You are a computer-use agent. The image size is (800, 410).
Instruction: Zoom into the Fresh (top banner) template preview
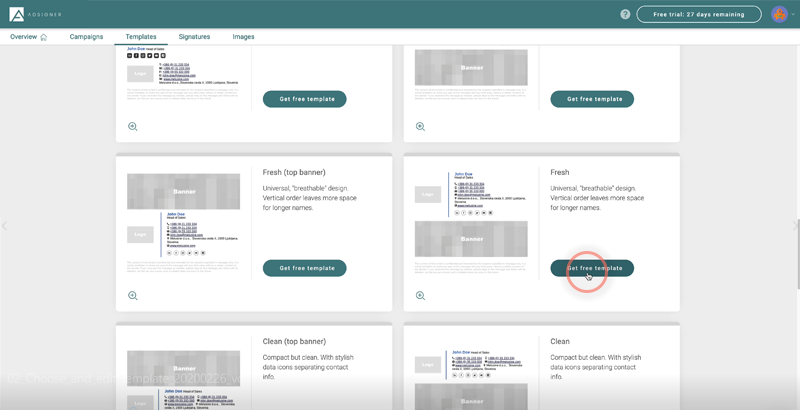pyautogui.click(x=132, y=296)
